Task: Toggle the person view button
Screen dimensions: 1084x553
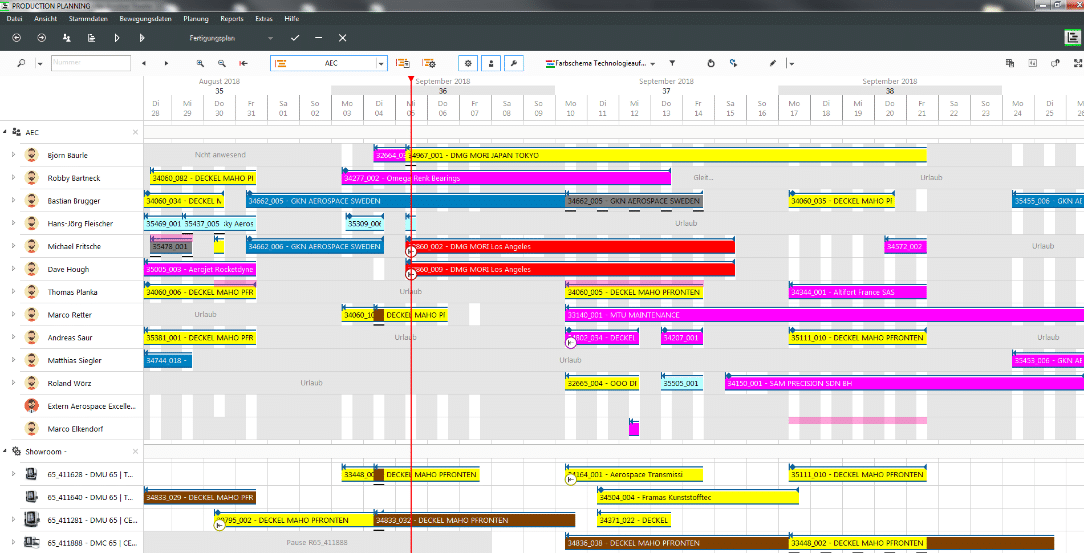Action: click(x=491, y=63)
